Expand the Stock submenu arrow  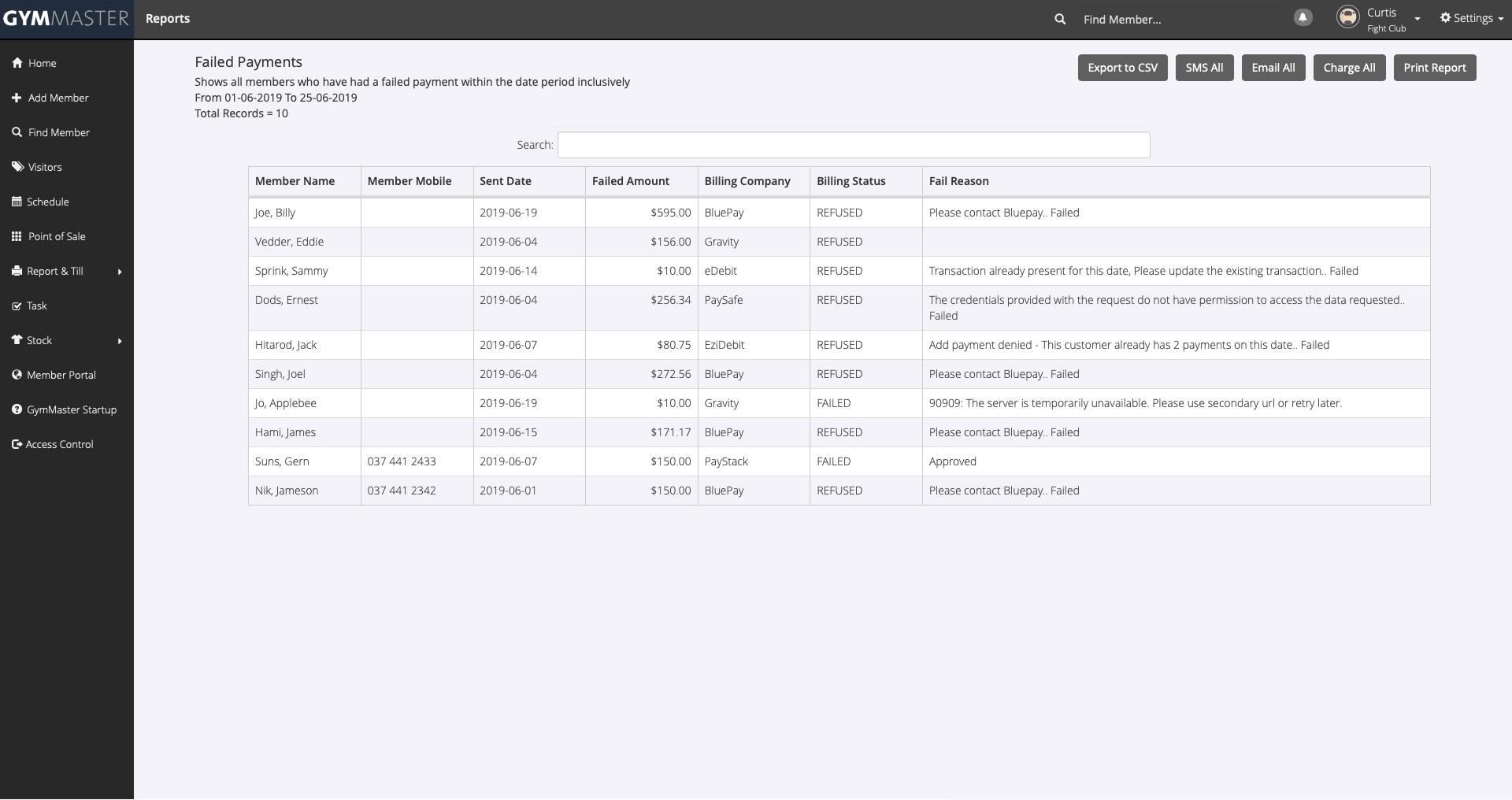pyautogui.click(x=120, y=341)
